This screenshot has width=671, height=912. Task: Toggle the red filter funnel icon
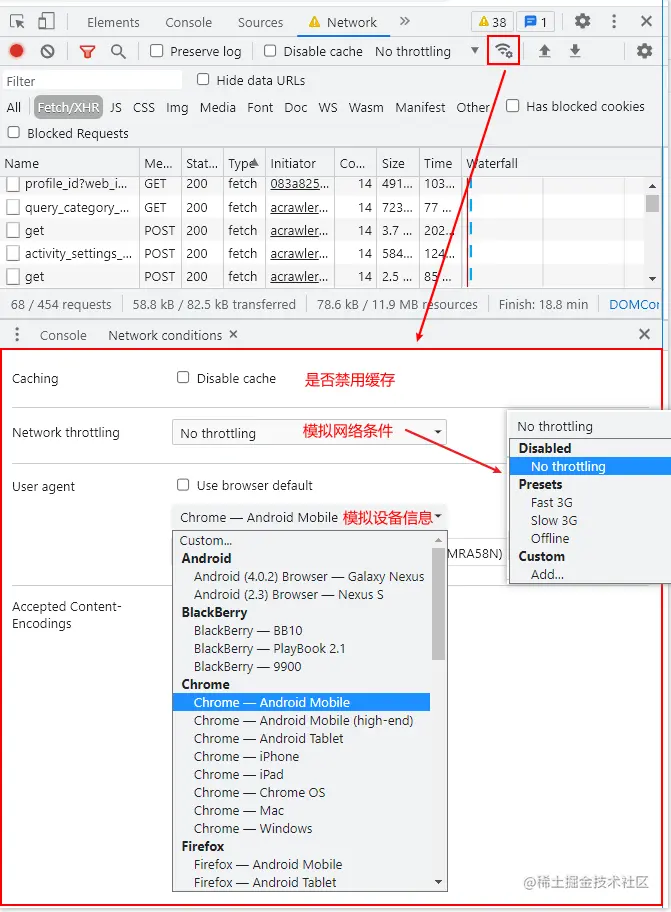pos(87,52)
